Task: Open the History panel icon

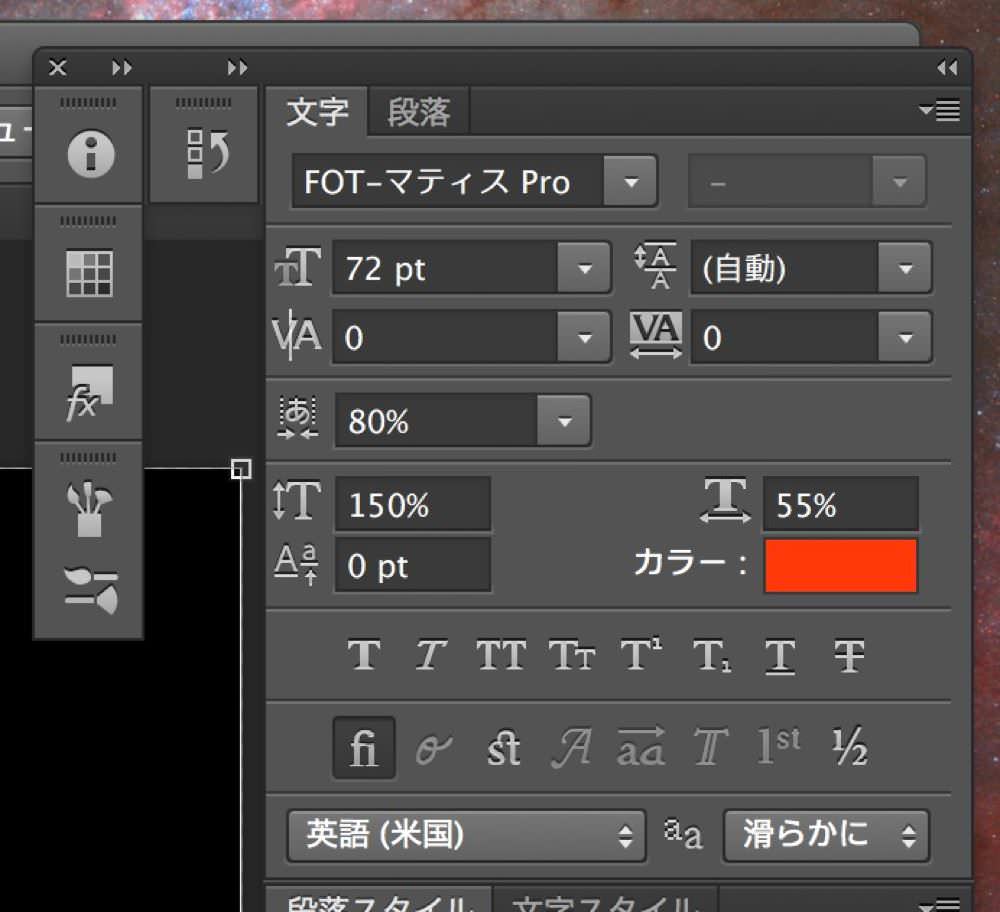Action: click(x=207, y=153)
